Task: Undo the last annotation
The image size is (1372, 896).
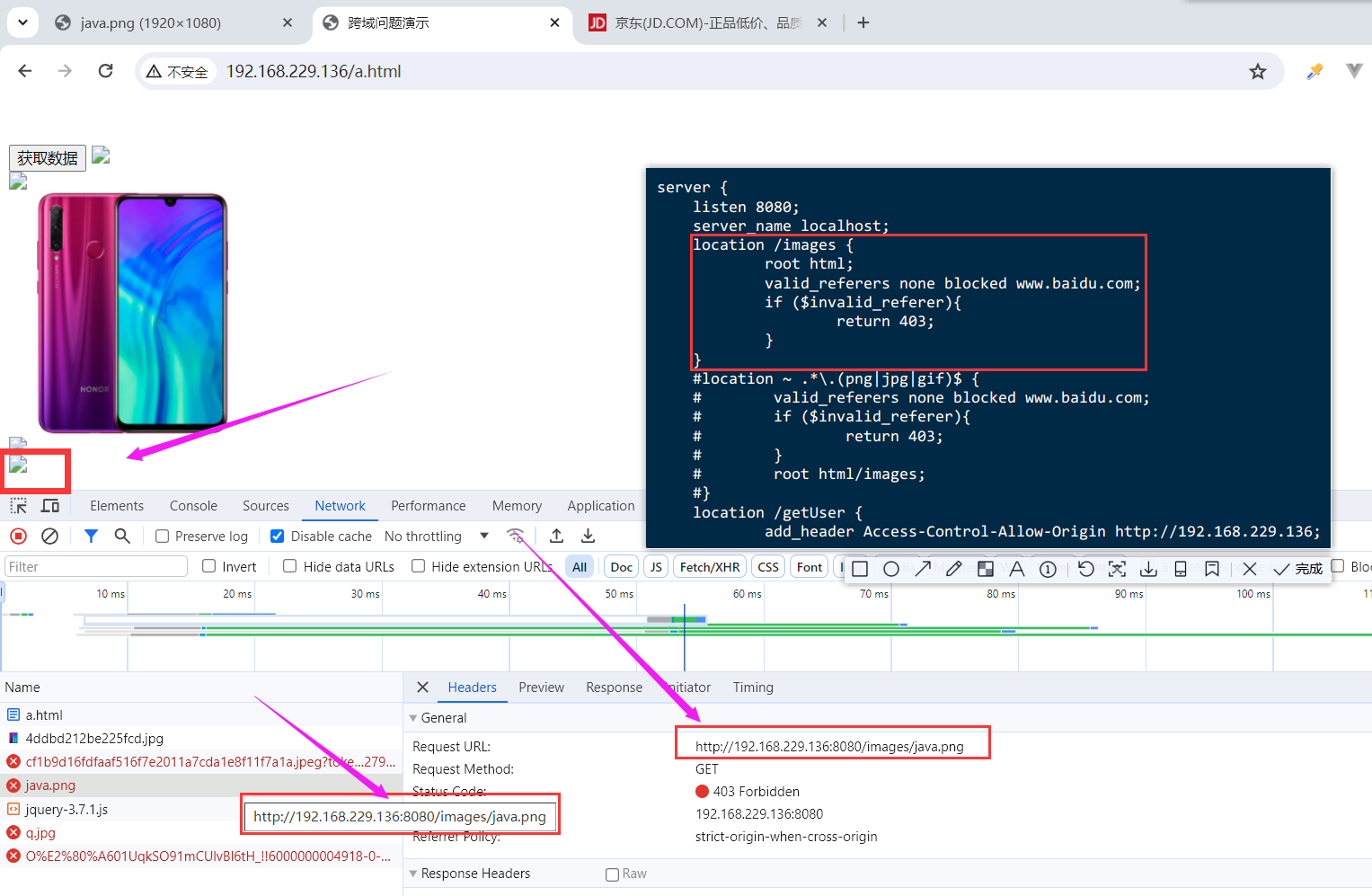Action: 1086,569
